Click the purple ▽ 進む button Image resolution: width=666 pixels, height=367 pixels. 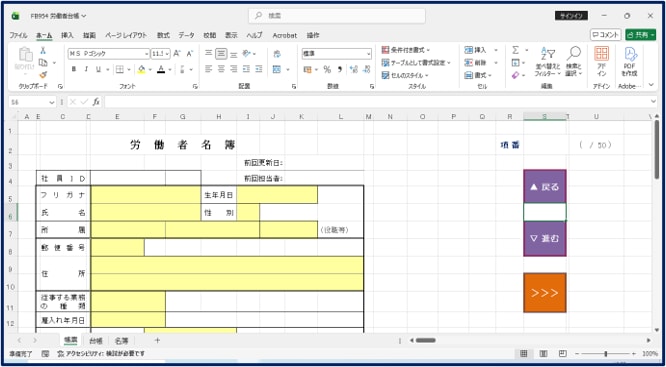click(545, 239)
